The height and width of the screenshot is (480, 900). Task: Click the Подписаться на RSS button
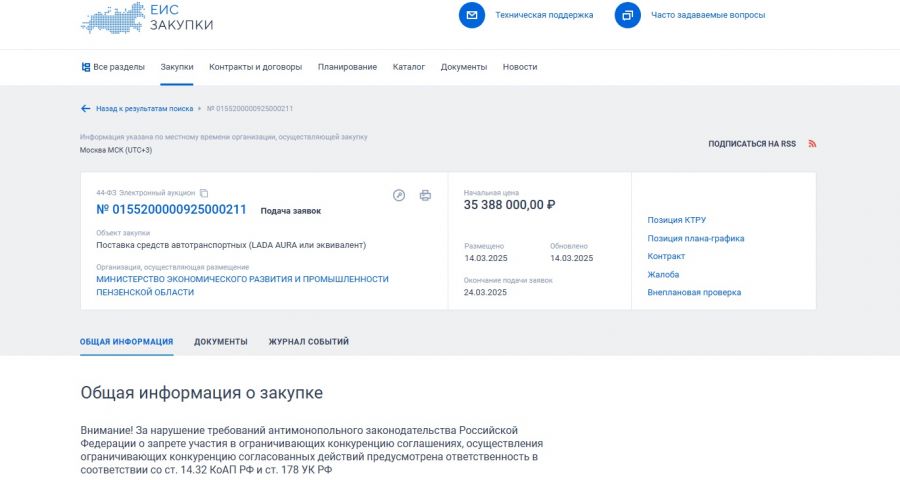[x=752, y=144]
